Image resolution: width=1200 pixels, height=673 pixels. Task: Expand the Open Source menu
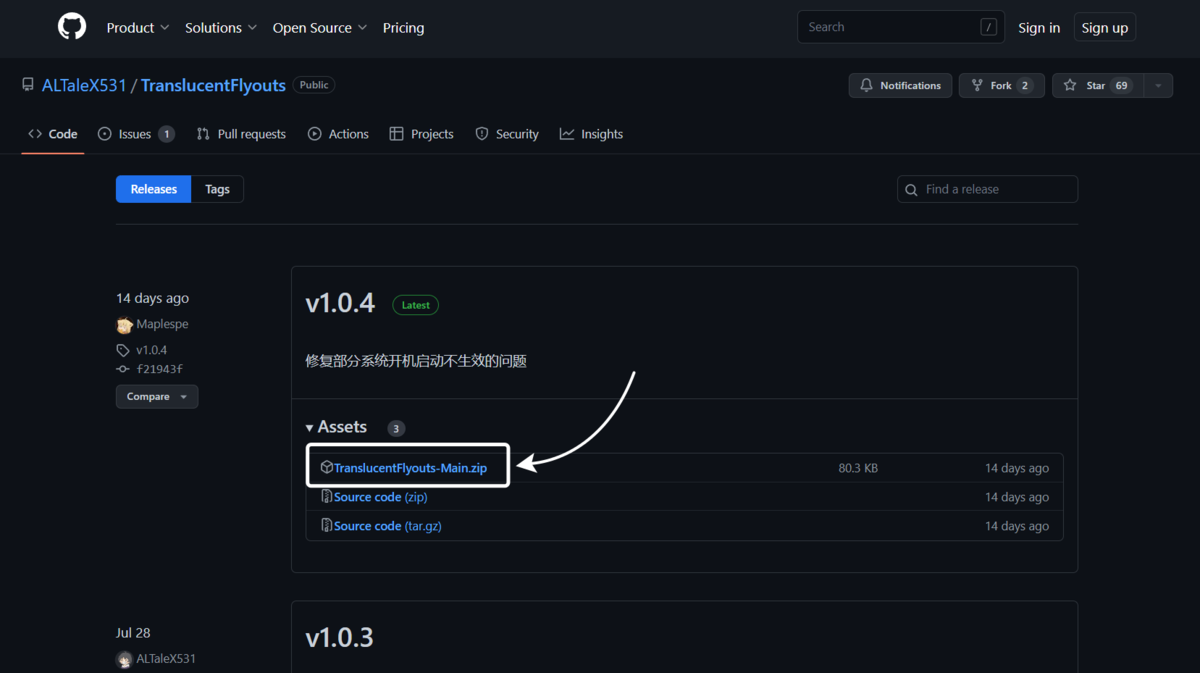pyautogui.click(x=320, y=28)
